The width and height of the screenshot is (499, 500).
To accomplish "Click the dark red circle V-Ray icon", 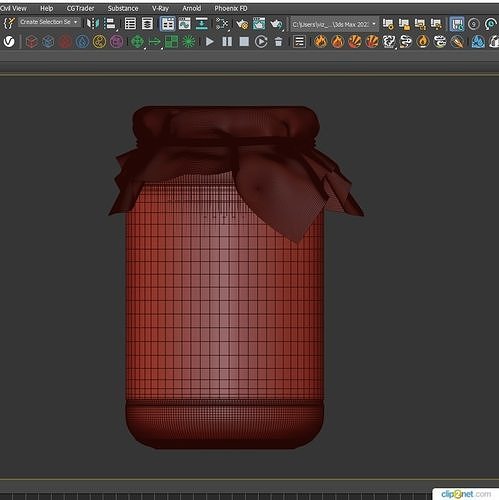I will click(x=65, y=42).
